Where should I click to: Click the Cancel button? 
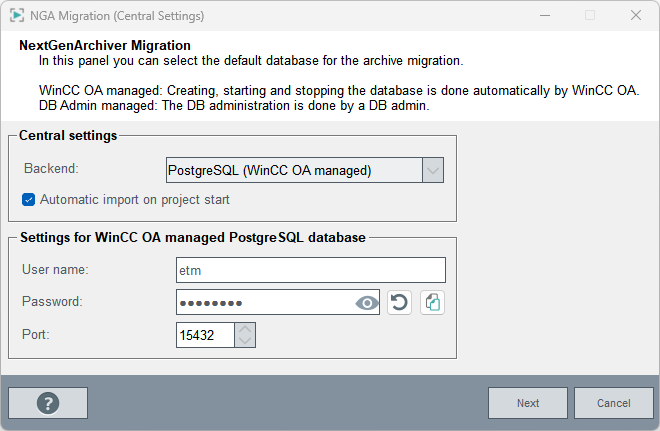pos(613,403)
